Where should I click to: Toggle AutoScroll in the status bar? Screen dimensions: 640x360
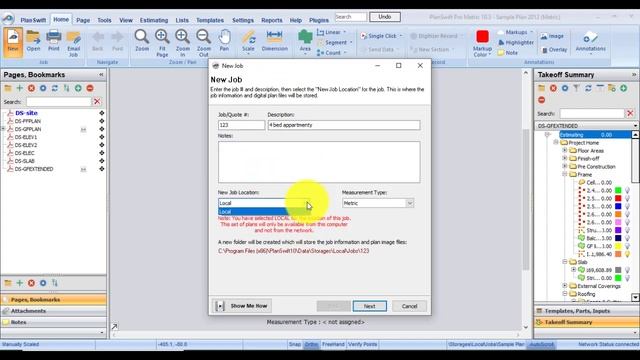[541, 344]
